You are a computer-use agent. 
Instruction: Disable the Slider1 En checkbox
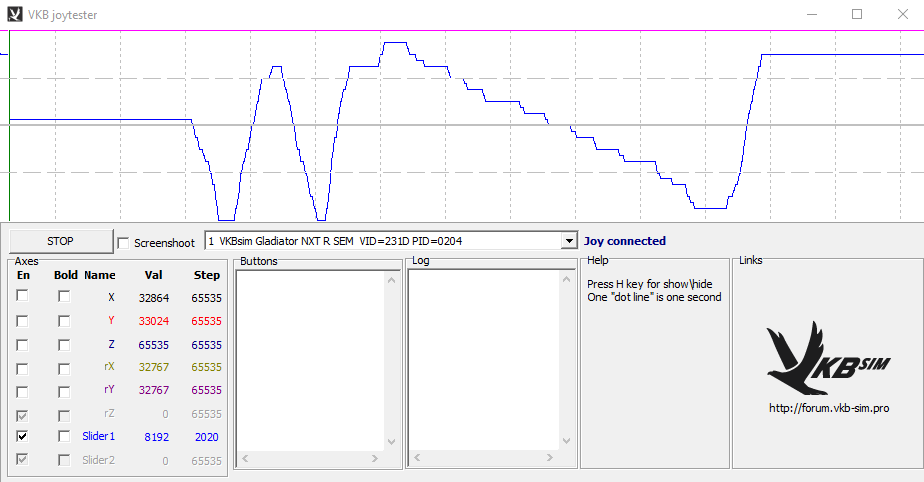coord(22,437)
